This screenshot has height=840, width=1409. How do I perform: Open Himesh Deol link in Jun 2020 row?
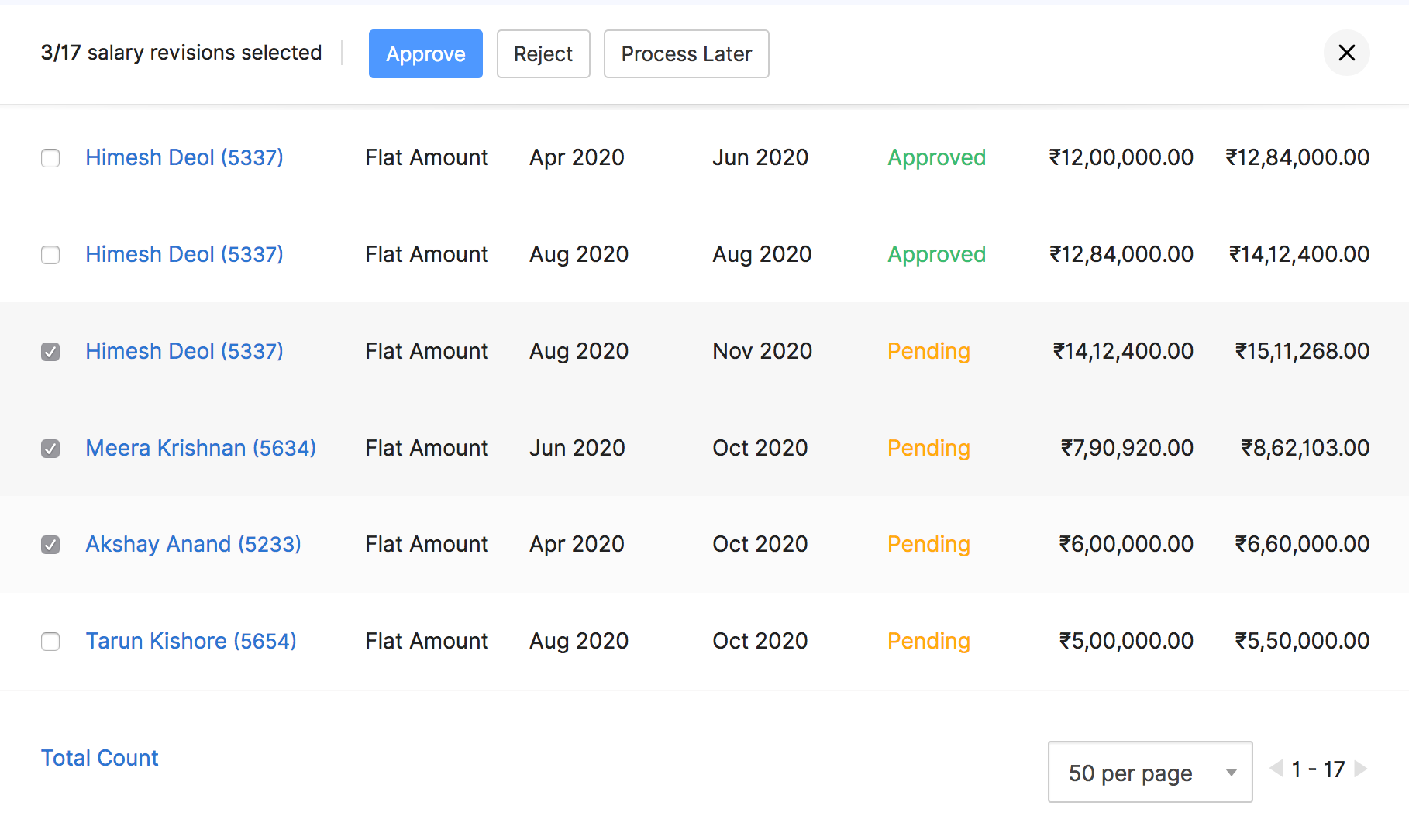(184, 157)
